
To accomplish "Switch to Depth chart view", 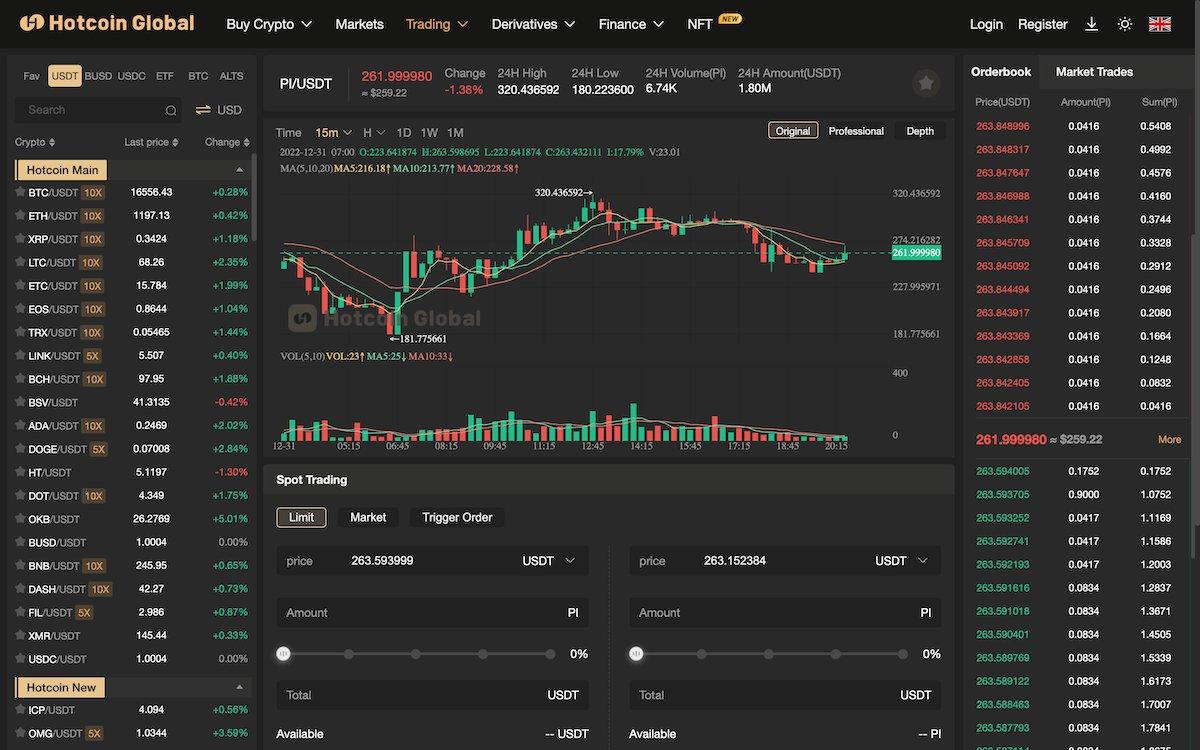I will click(920, 131).
